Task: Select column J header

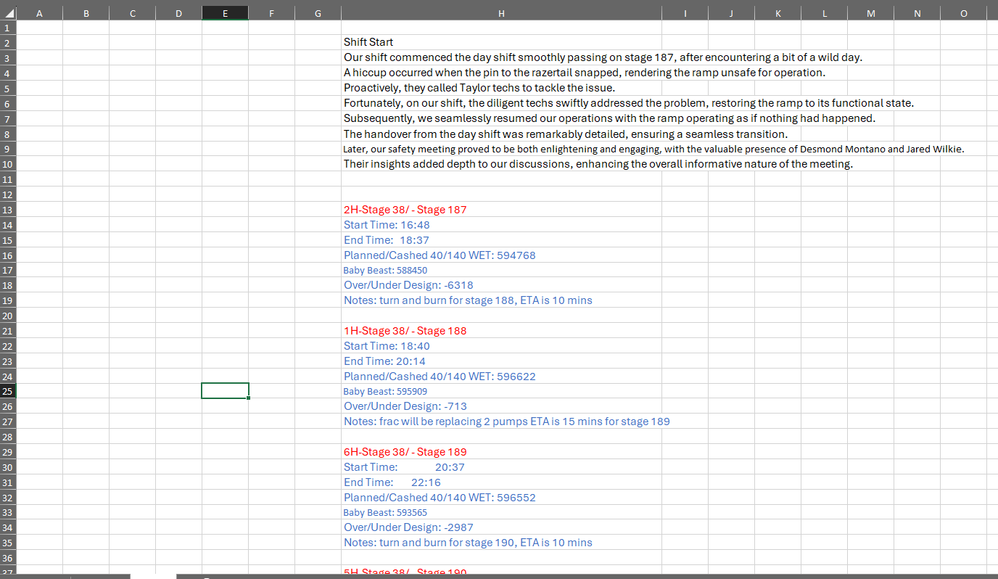Action: [x=731, y=13]
